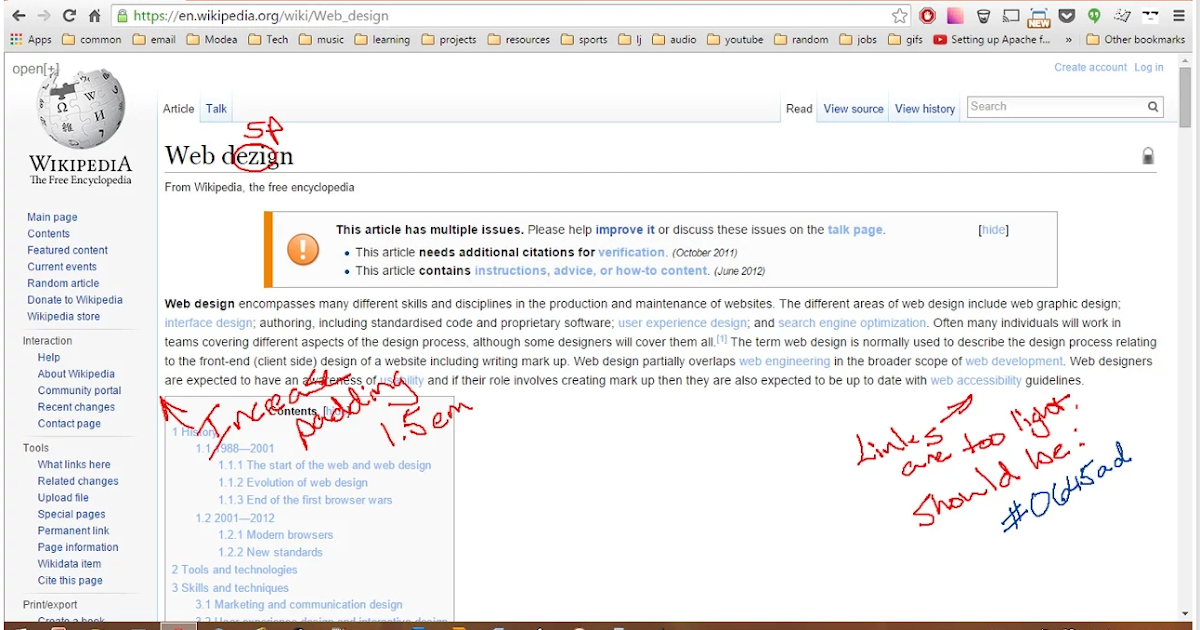This screenshot has width=1200, height=630.
Task: Open the Main page sidebar link
Action: coord(52,217)
